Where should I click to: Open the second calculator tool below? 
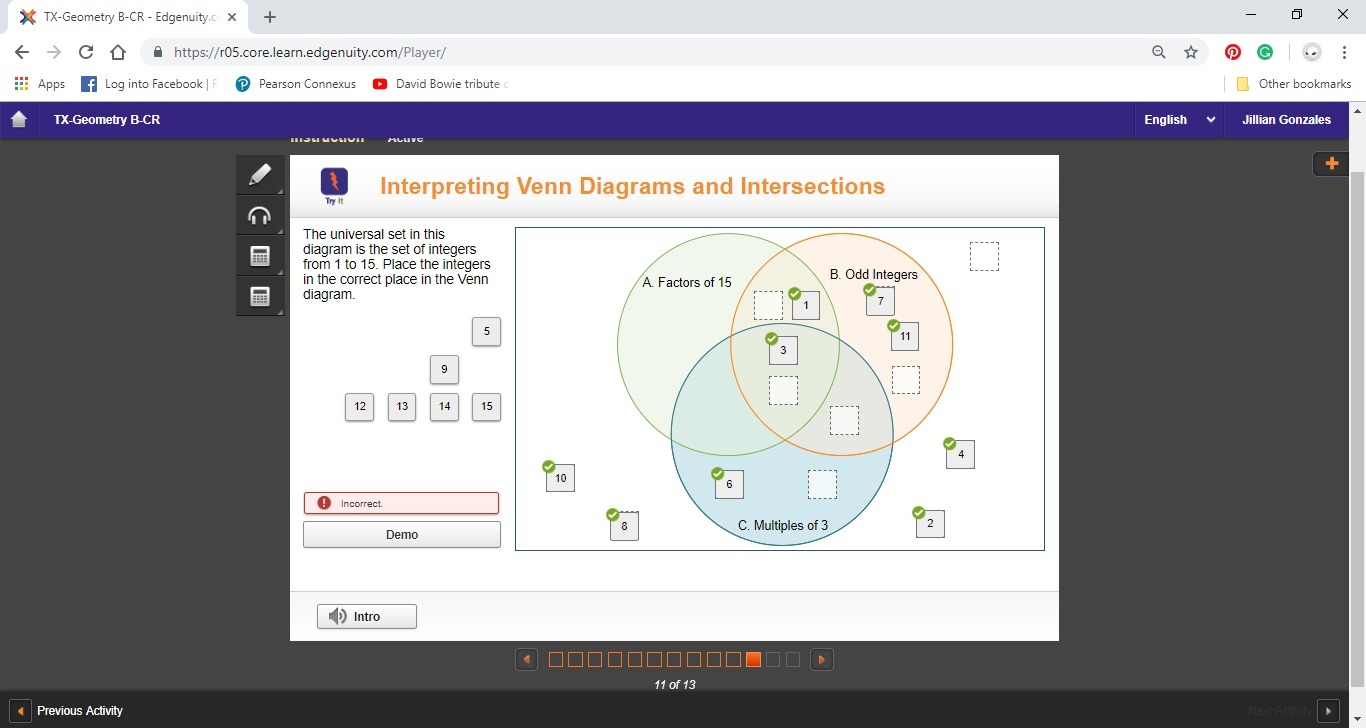coord(260,296)
